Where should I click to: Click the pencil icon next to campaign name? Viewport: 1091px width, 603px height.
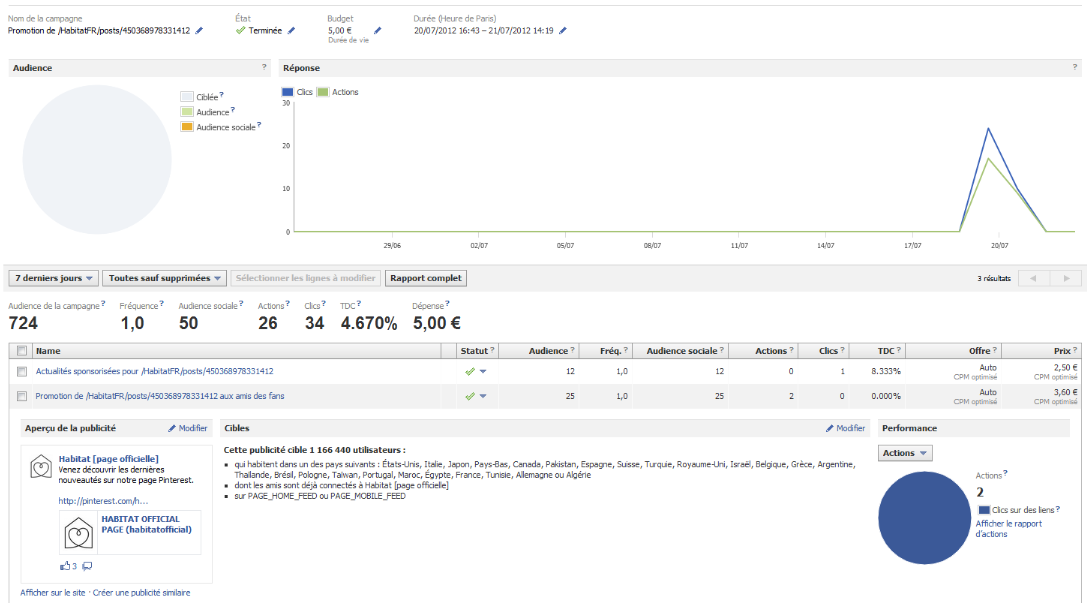point(199,31)
